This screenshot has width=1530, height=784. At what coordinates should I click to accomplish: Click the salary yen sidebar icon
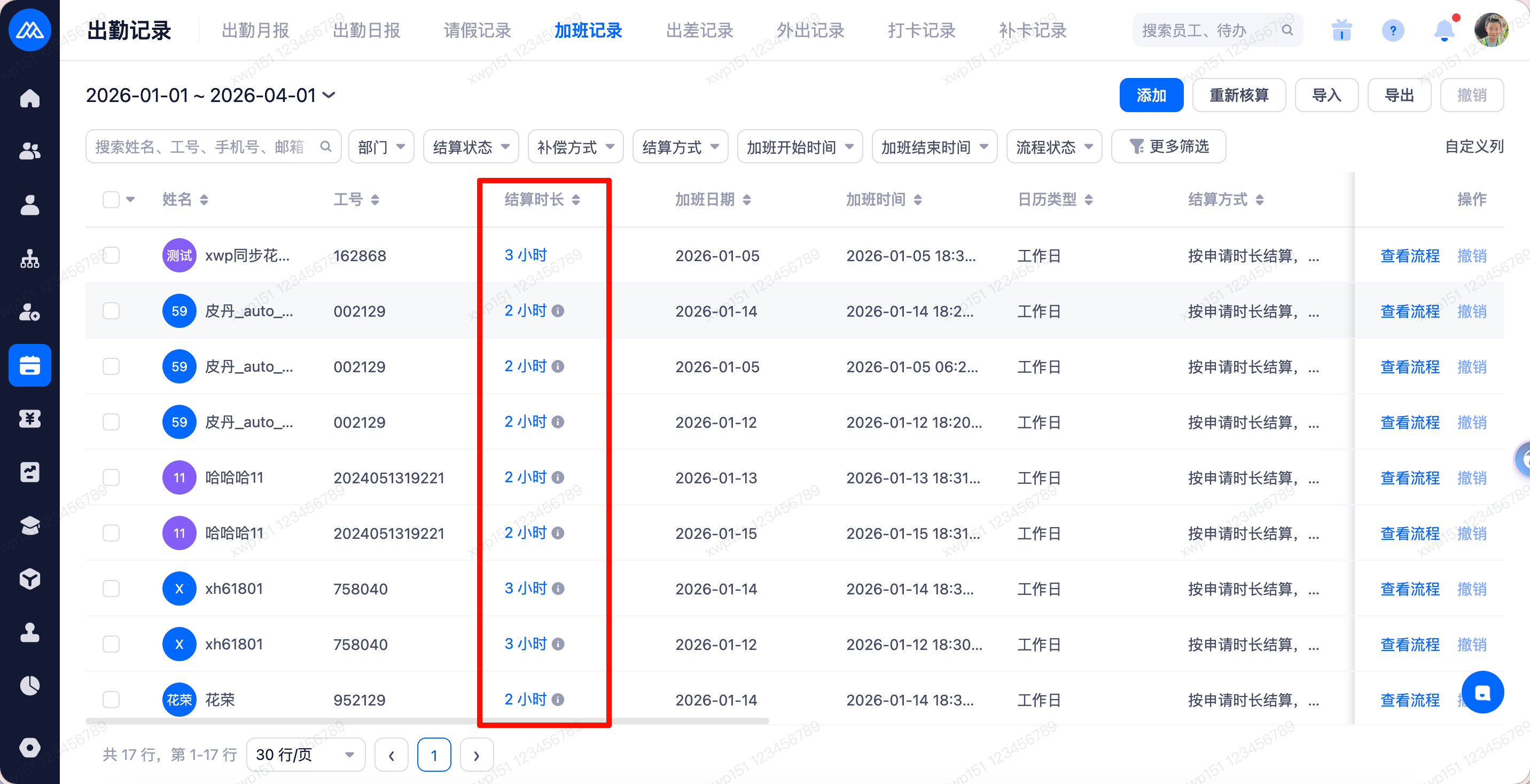(x=30, y=419)
